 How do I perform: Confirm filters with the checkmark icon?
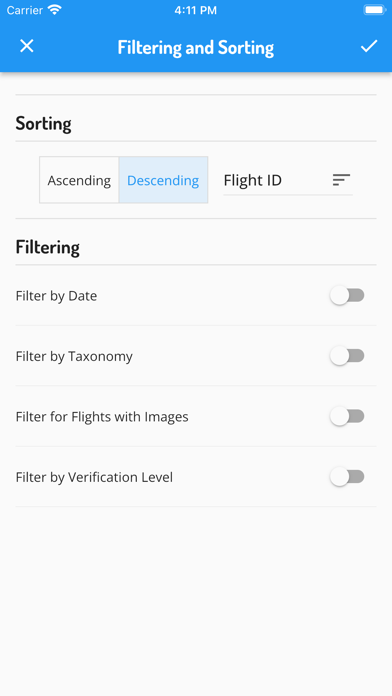(x=368, y=46)
